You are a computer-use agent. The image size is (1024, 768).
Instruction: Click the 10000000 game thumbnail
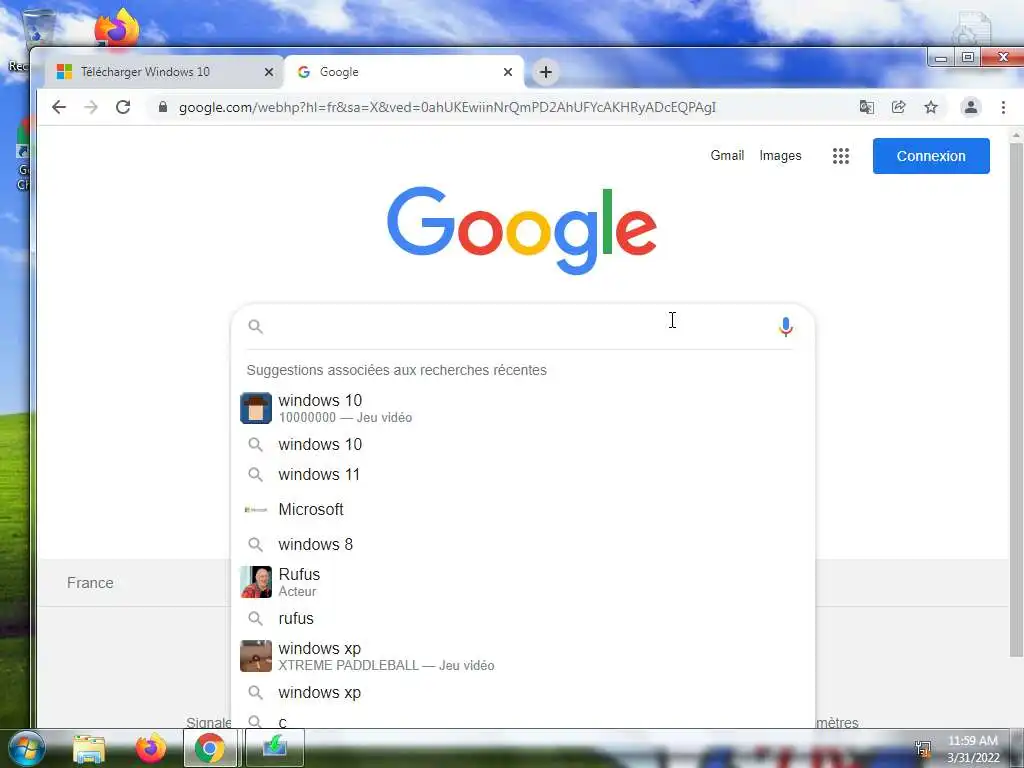coord(256,408)
